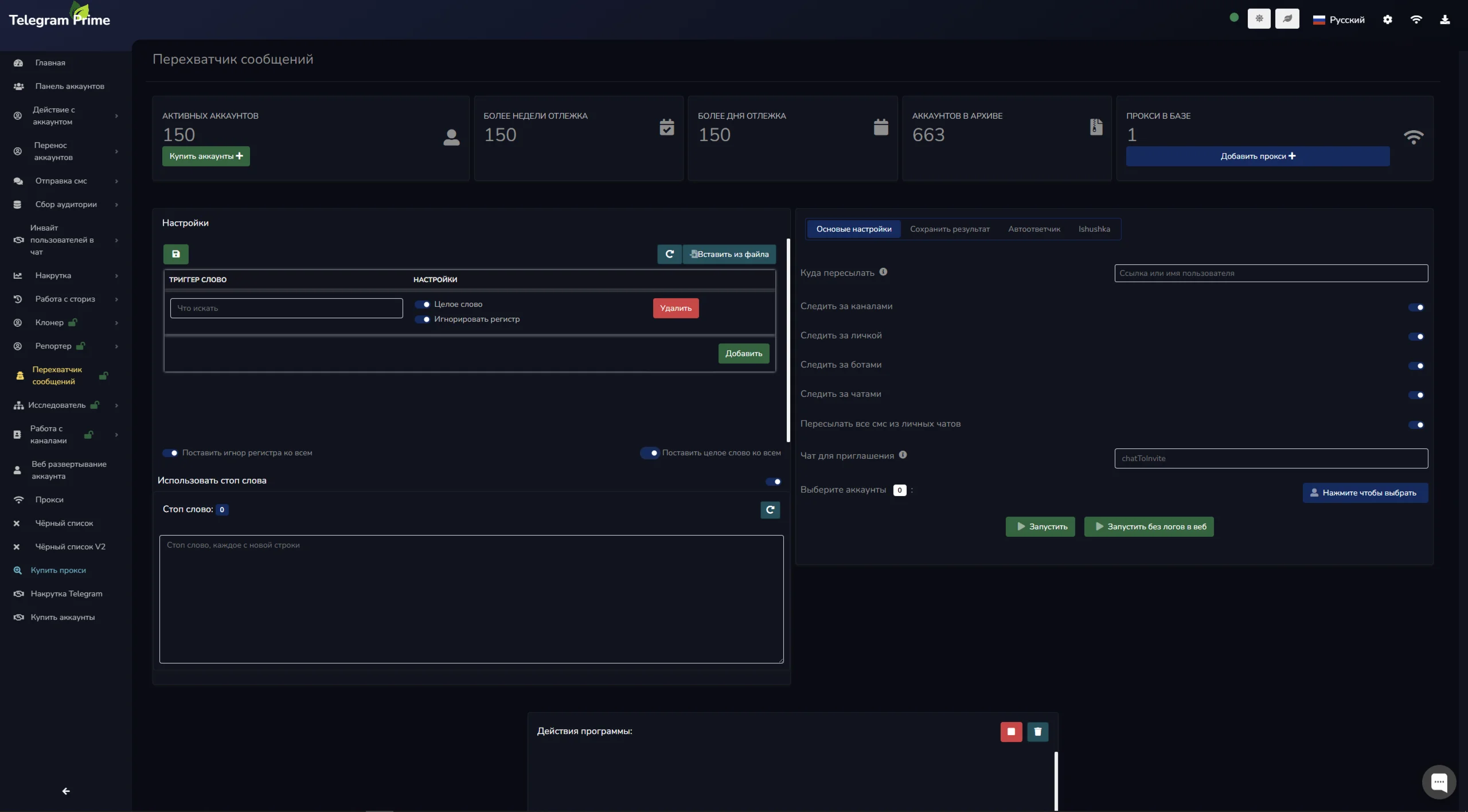Click info icon beside Куда пересылать
The image size is (1468, 812).
(883, 272)
